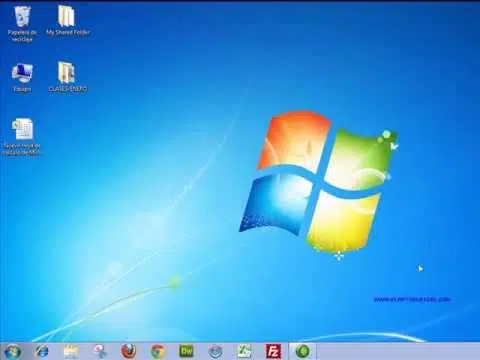
Task: Click the My Shared Folder label text
Action: pos(68,32)
